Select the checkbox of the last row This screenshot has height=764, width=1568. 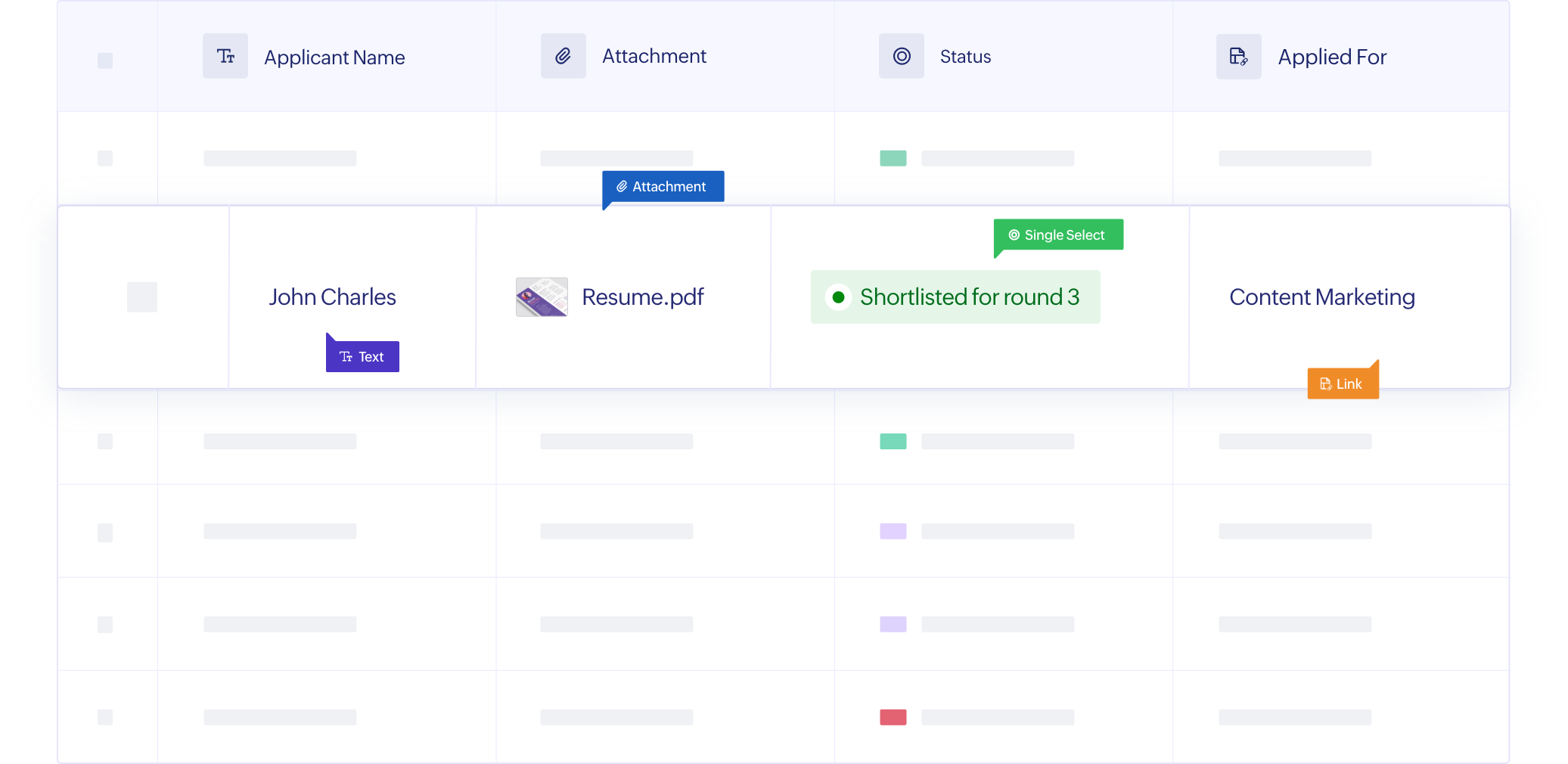click(x=105, y=717)
